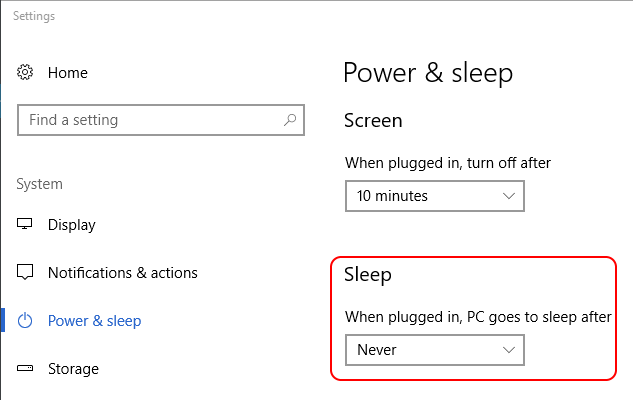The width and height of the screenshot is (633, 400).
Task: Click the System category header
Action: pos(40,184)
